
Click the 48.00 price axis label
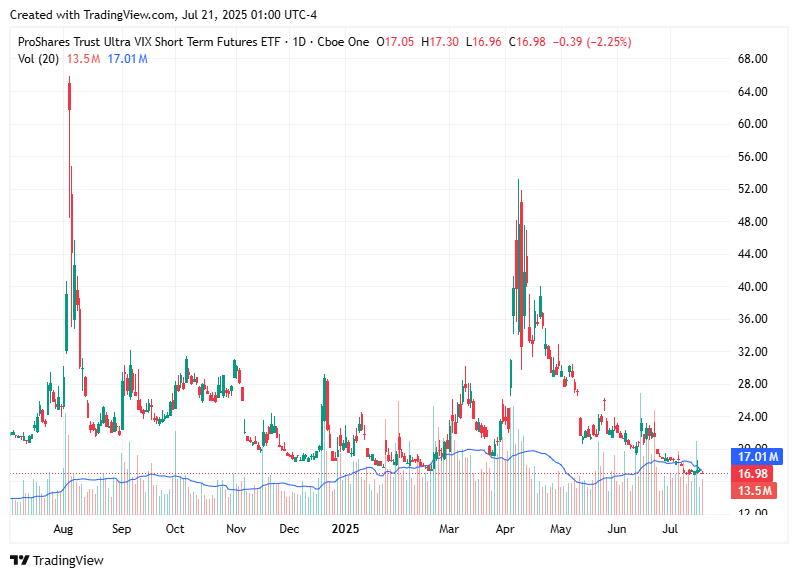(752, 222)
